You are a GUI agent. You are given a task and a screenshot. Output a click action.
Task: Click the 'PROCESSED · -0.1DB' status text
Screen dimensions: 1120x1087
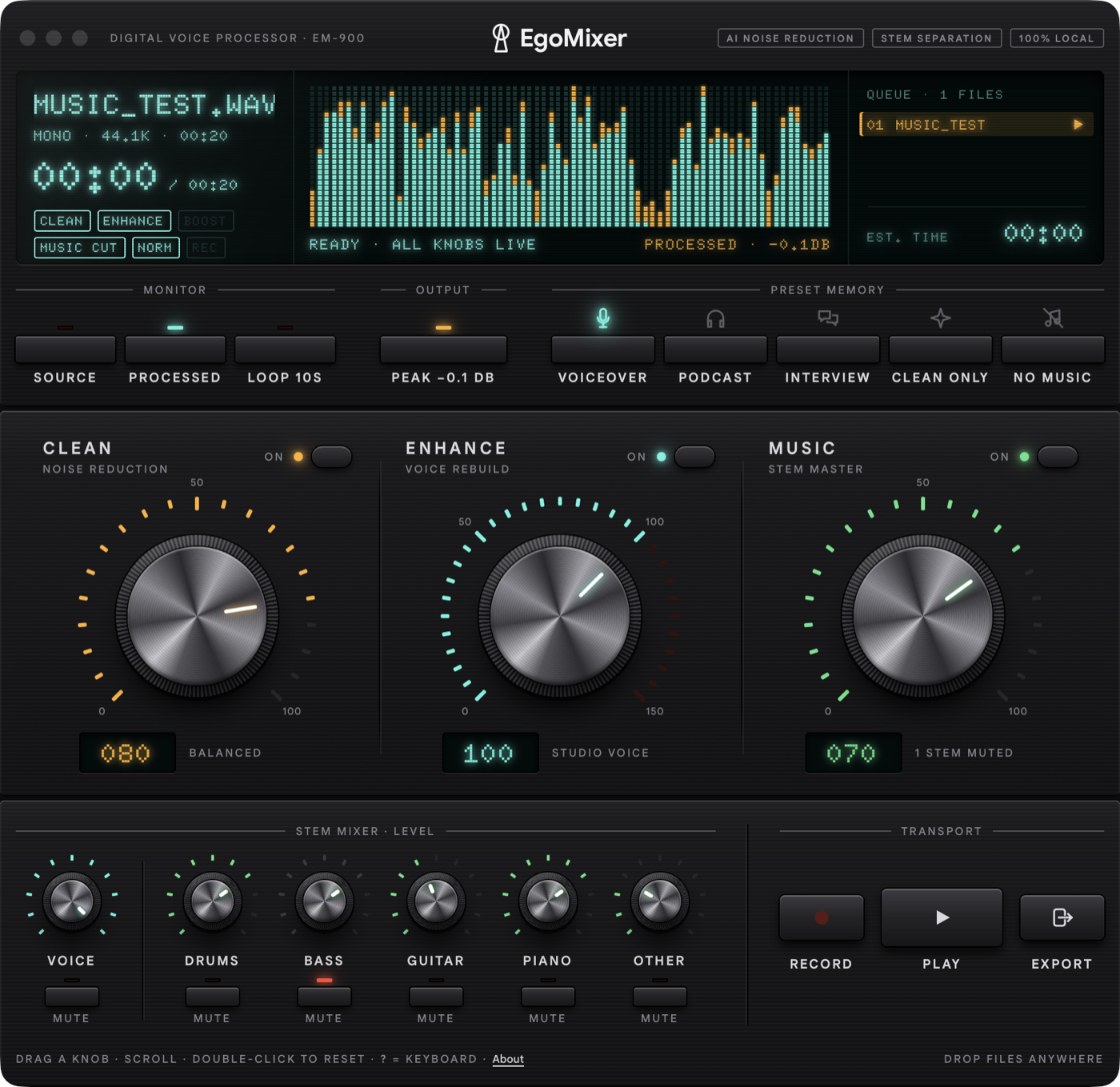tap(737, 245)
